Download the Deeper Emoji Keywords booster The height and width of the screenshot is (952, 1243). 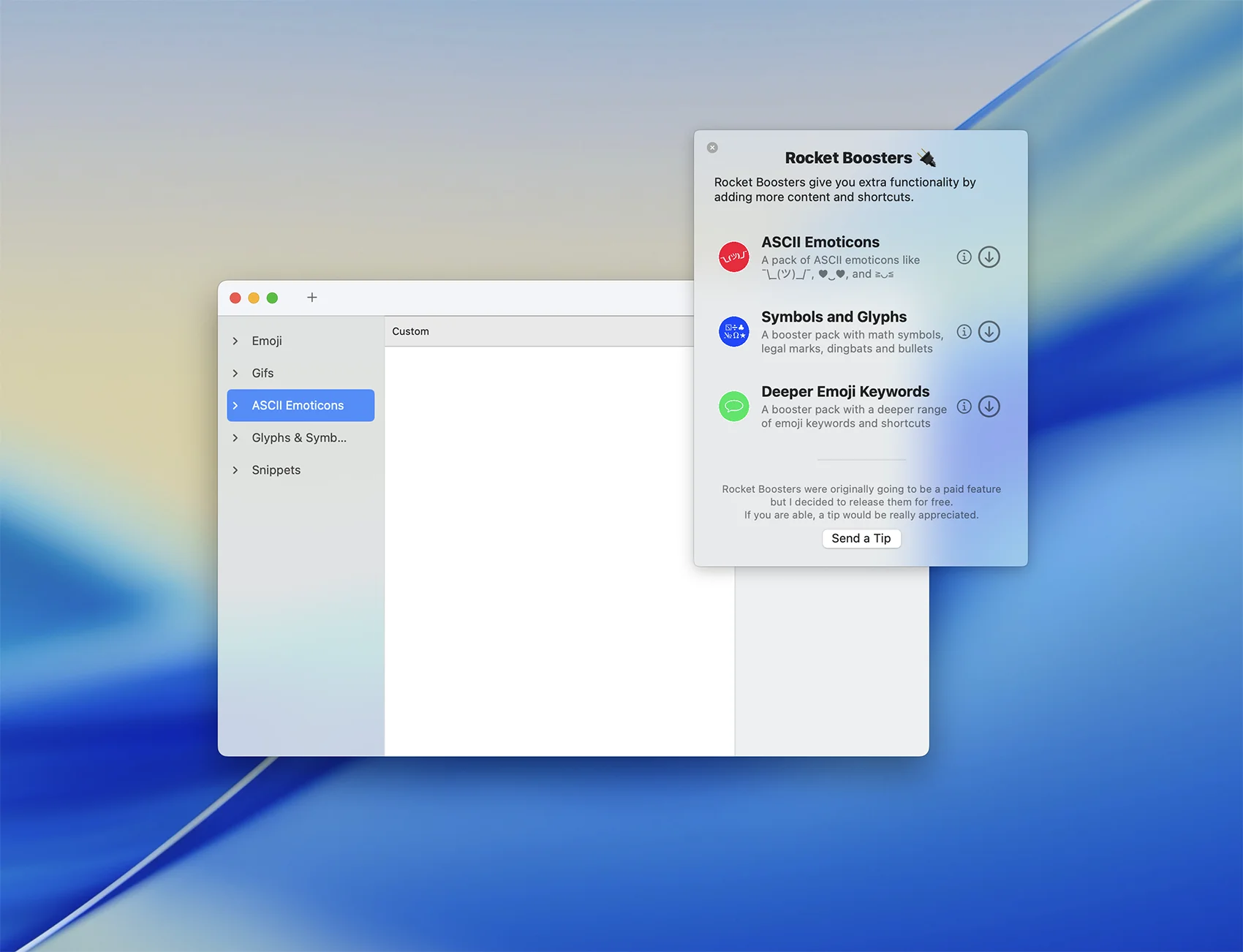(x=989, y=407)
